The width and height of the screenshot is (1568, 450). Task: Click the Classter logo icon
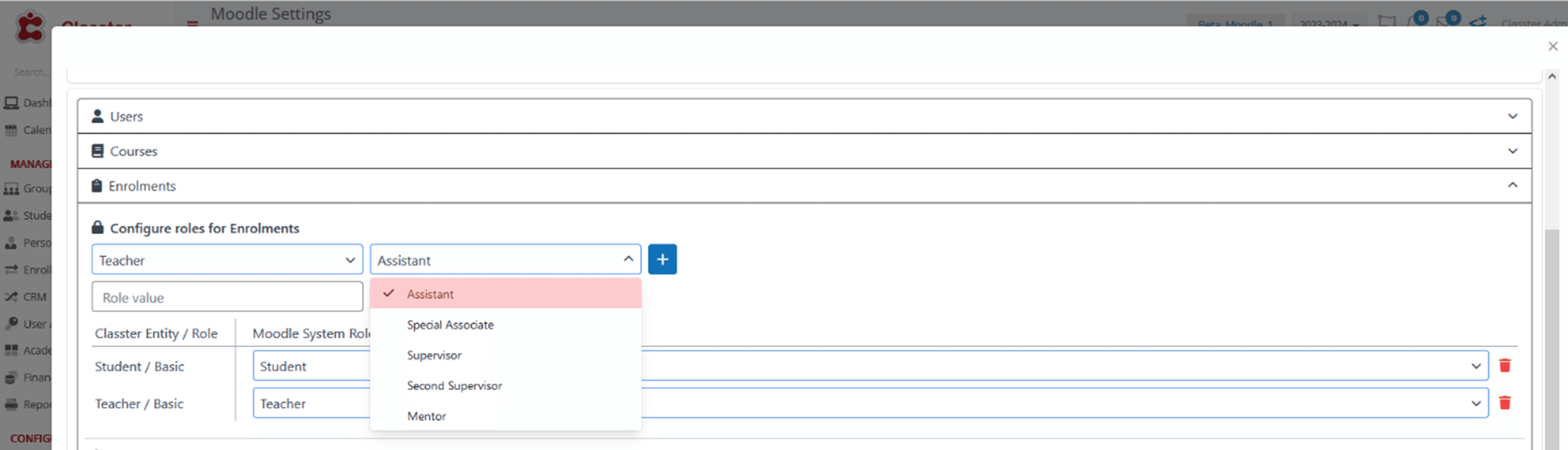pyautogui.click(x=30, y=27)
